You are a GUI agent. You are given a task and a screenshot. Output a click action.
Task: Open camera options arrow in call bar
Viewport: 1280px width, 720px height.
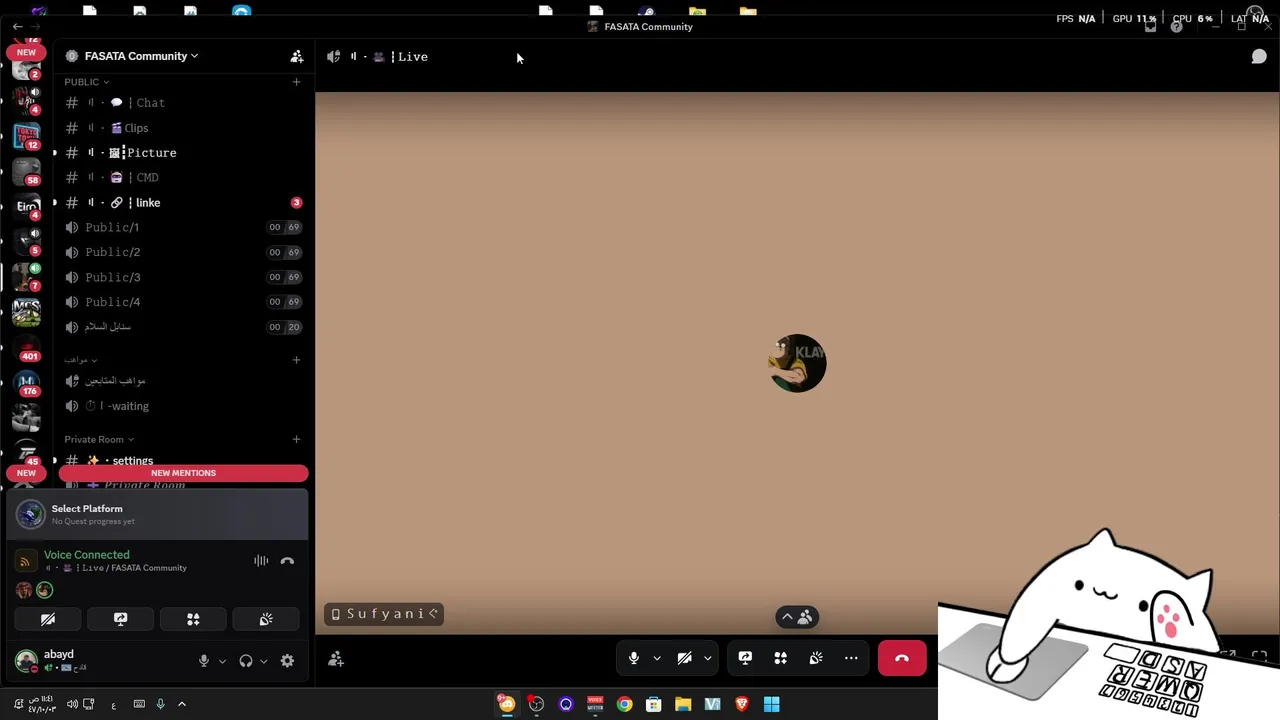708,658
